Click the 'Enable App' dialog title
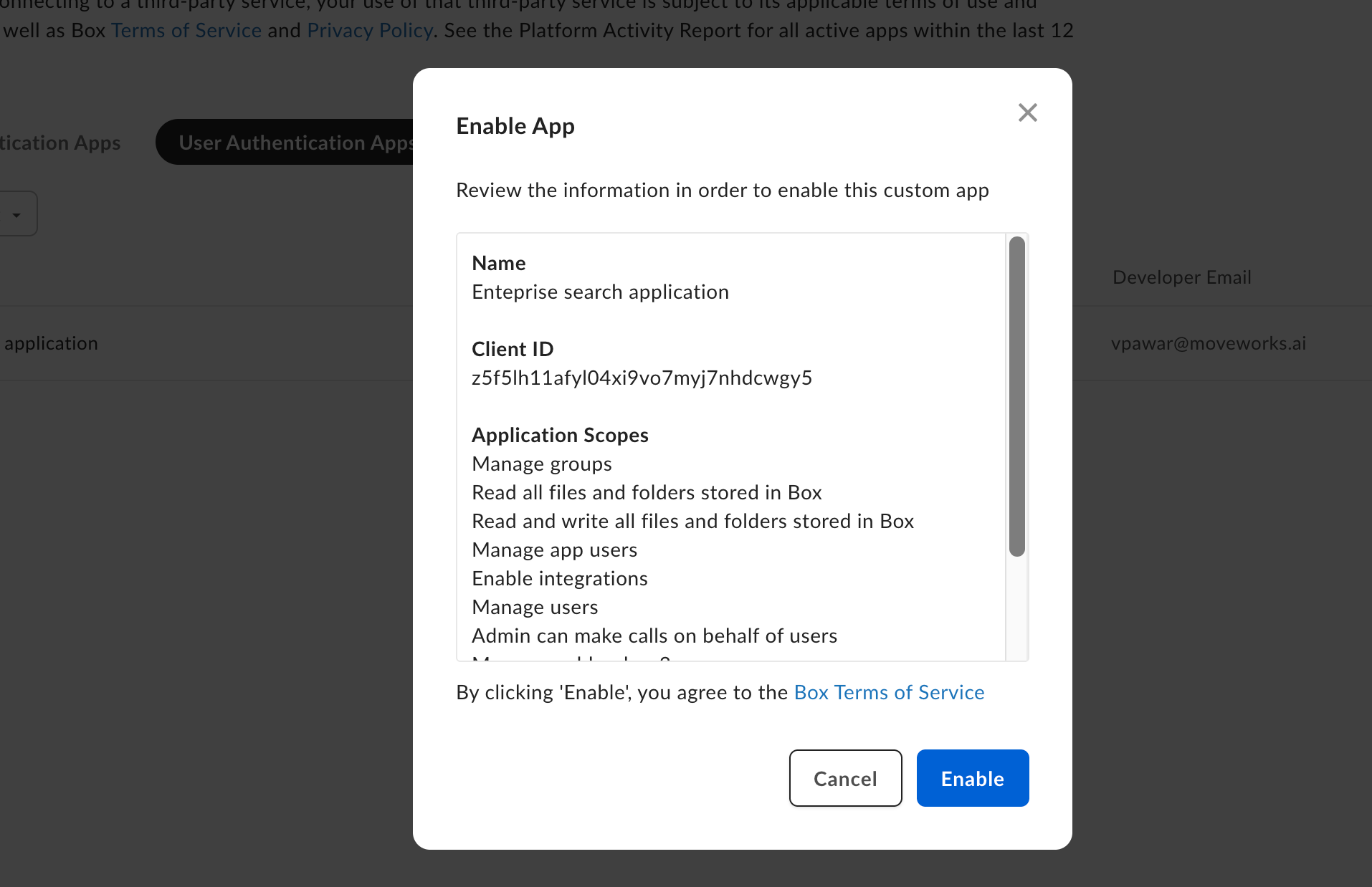1372x887 pixels. tap(515, 126)
